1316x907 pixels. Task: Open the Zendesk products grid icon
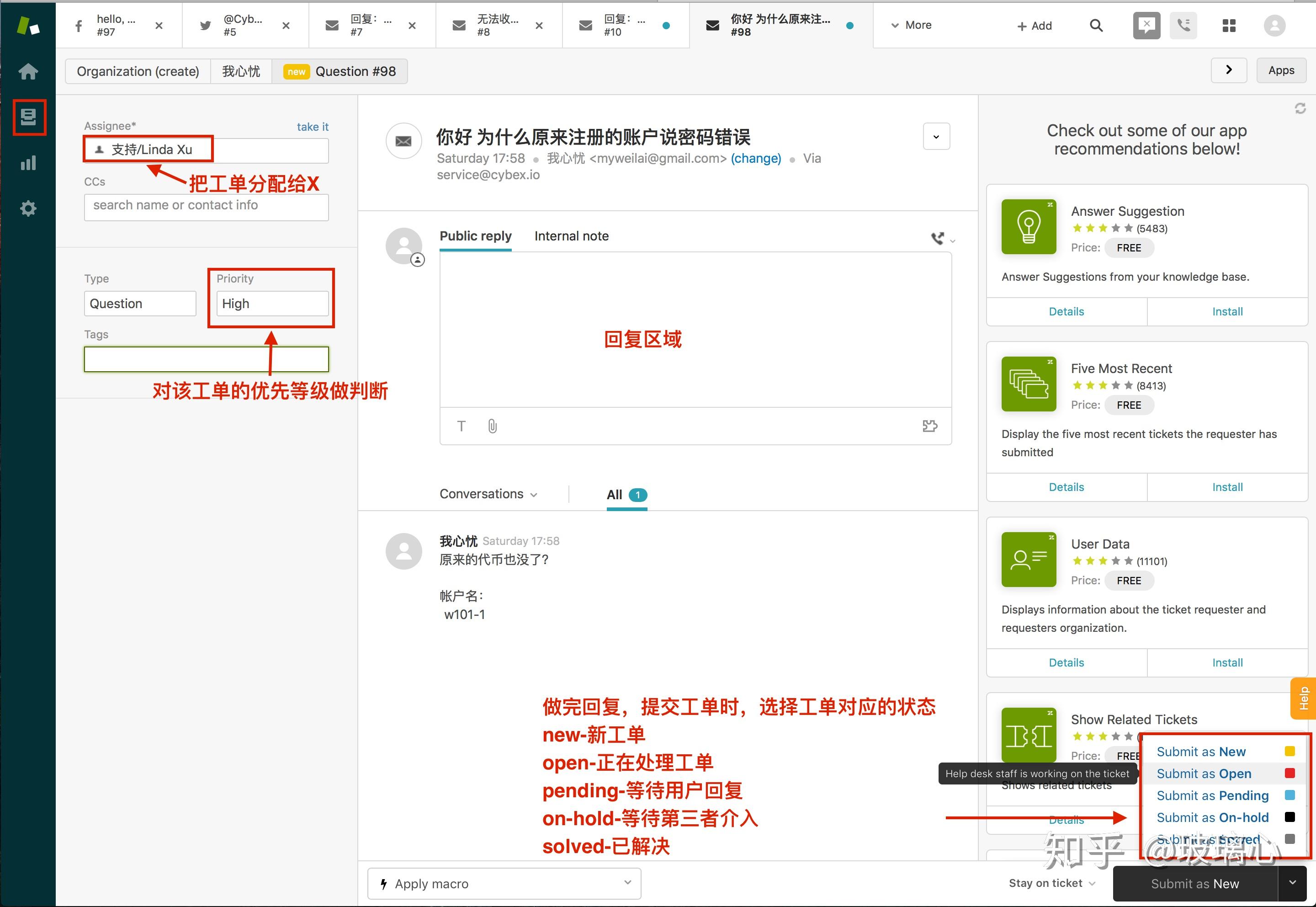1229,25
